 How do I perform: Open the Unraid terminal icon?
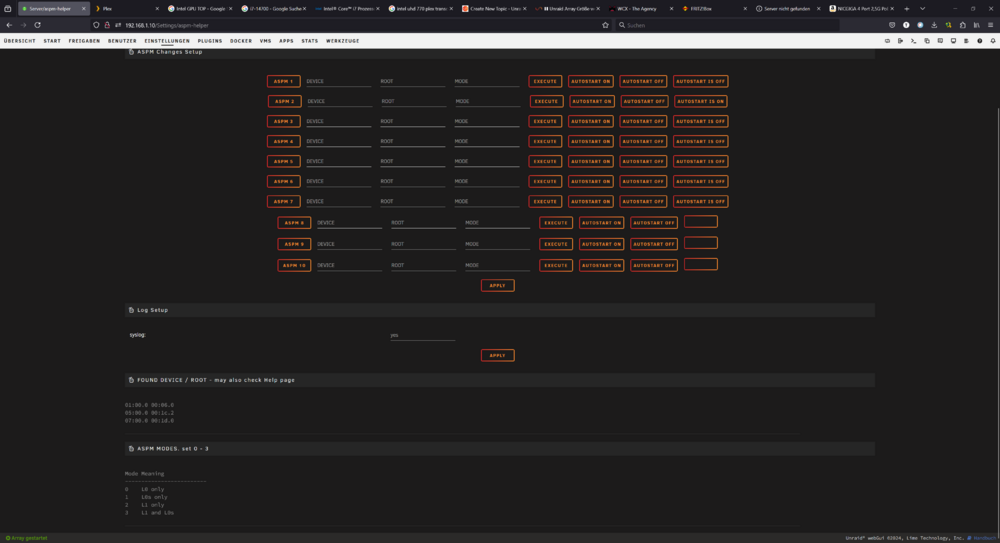pos(913,41)
